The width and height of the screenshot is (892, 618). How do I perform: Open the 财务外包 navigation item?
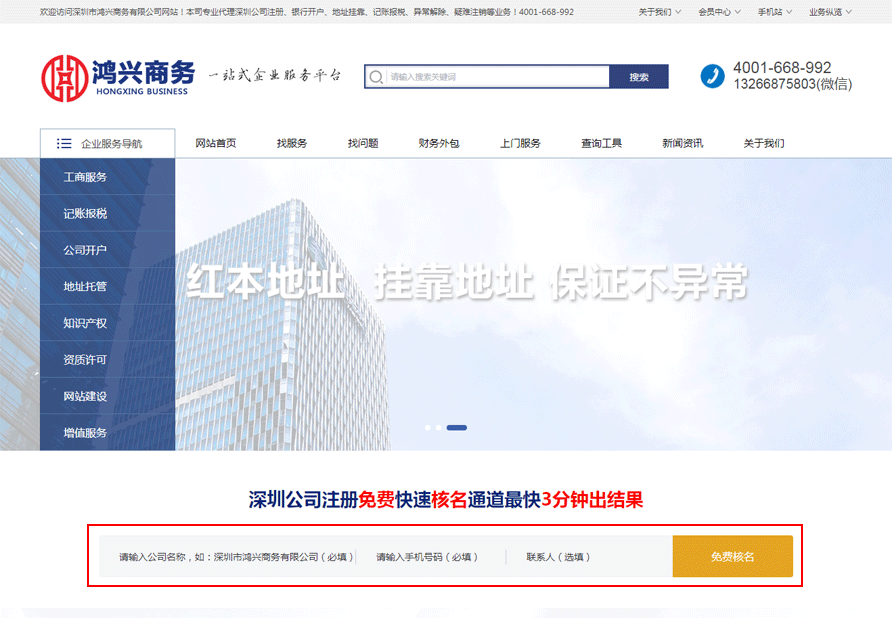[x=439, y=143]
